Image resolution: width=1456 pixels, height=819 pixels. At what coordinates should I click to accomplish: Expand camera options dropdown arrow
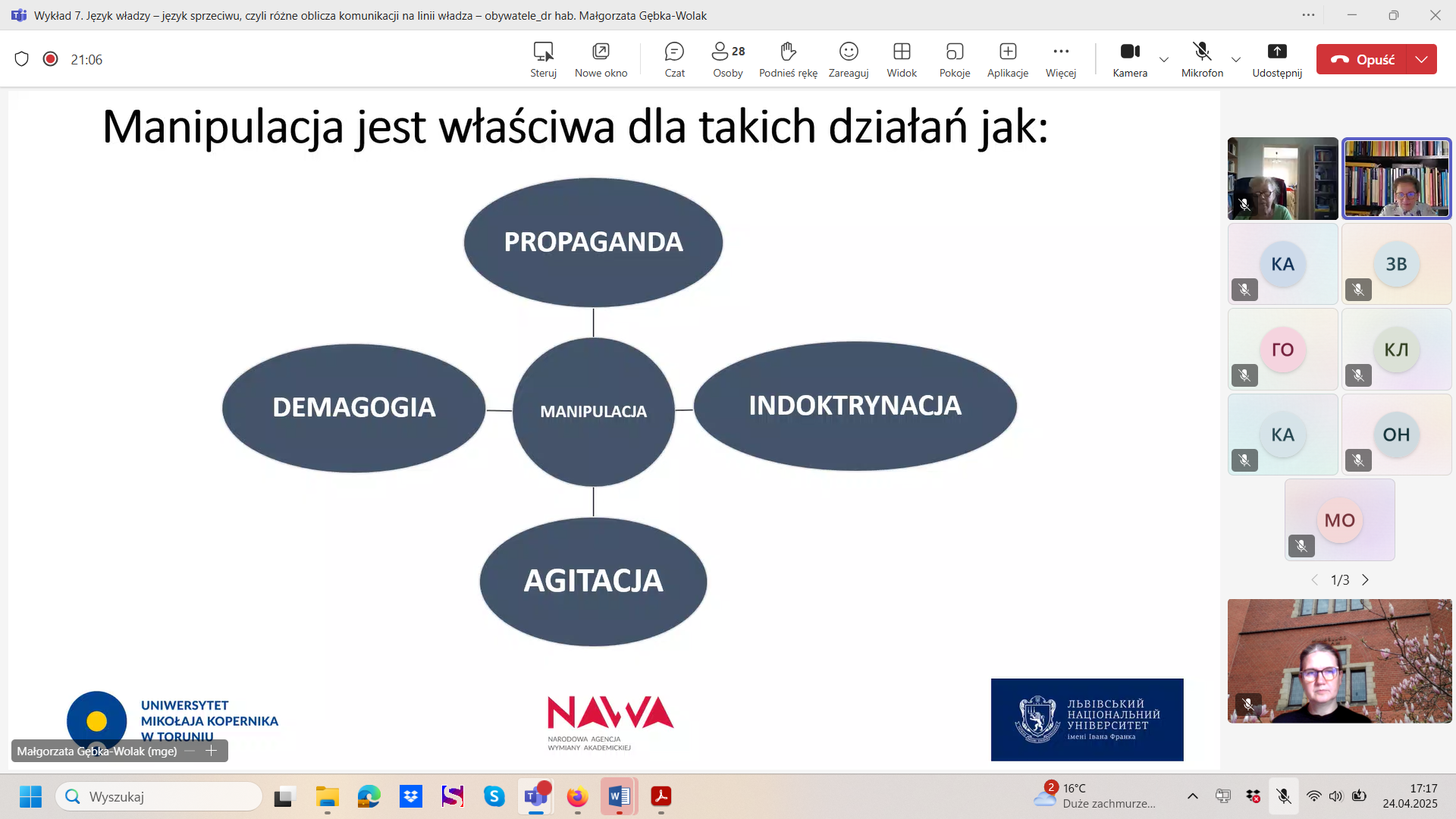[1164, 59]
